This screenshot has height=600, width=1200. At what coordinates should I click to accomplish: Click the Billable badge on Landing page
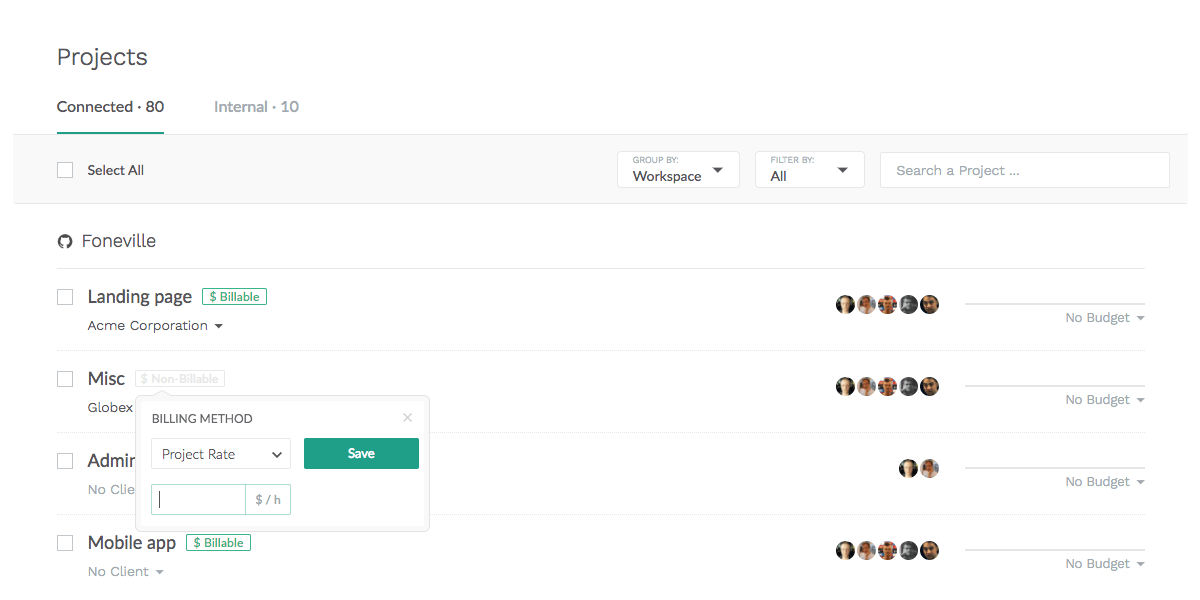234,297
